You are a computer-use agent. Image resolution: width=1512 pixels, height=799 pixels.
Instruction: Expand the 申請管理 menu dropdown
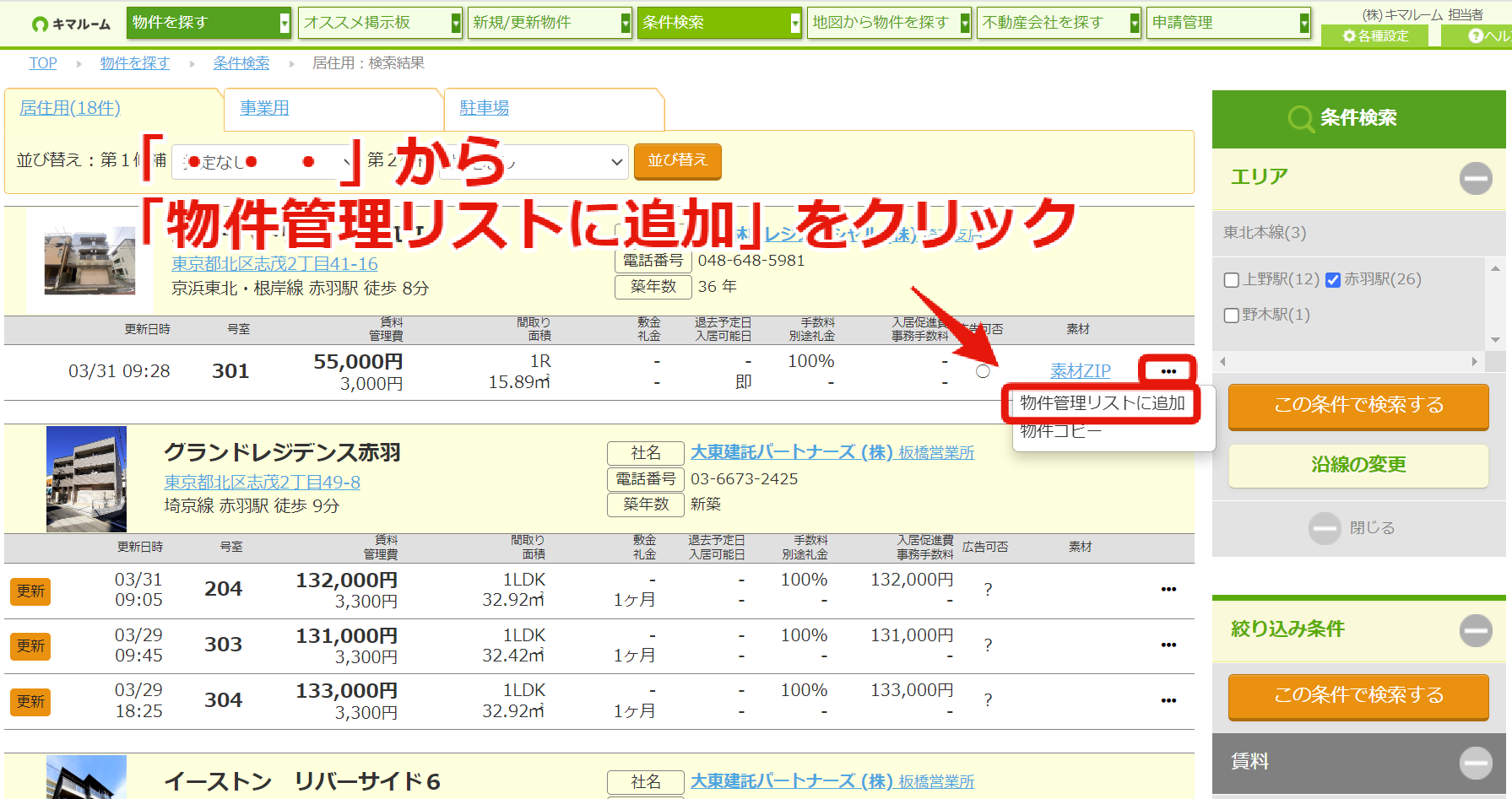(x=1304, y=23)
